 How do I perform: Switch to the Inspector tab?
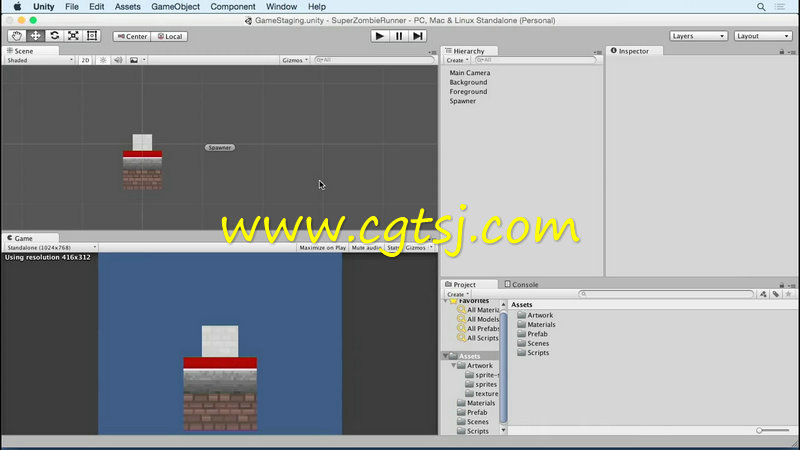pyautogui.click(x=634, y=51)
